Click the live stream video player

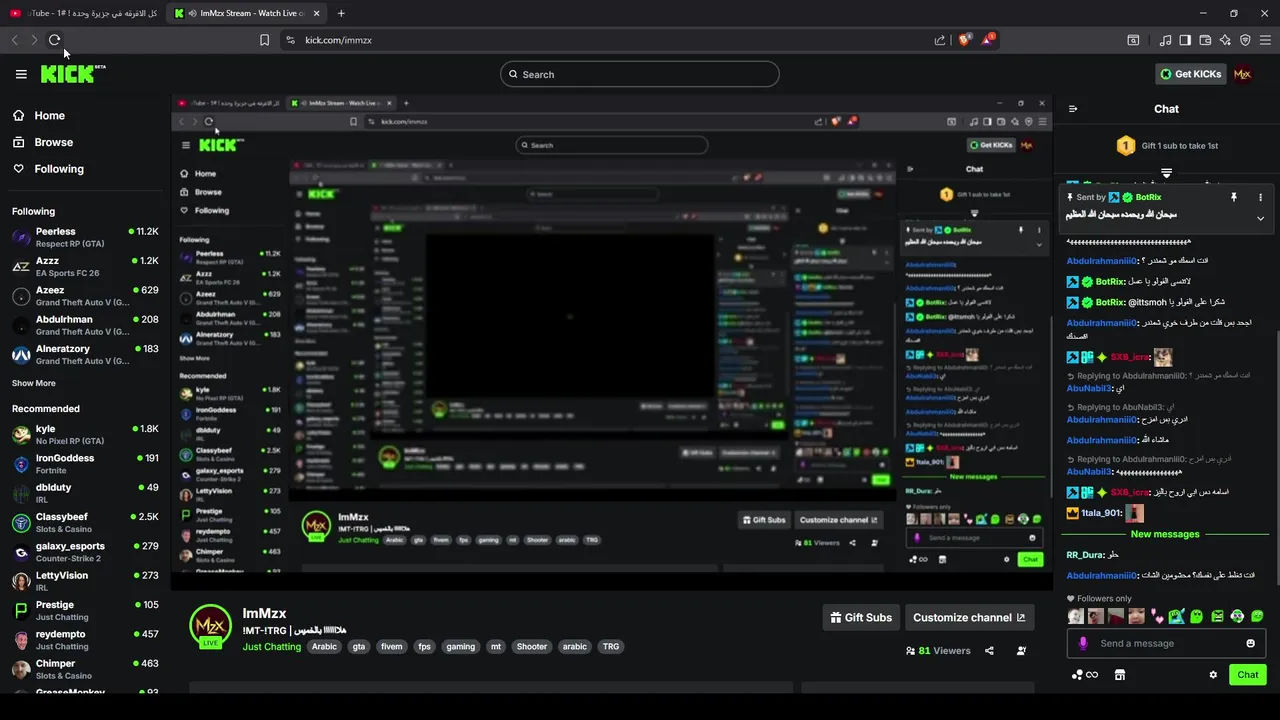[612, 342]
